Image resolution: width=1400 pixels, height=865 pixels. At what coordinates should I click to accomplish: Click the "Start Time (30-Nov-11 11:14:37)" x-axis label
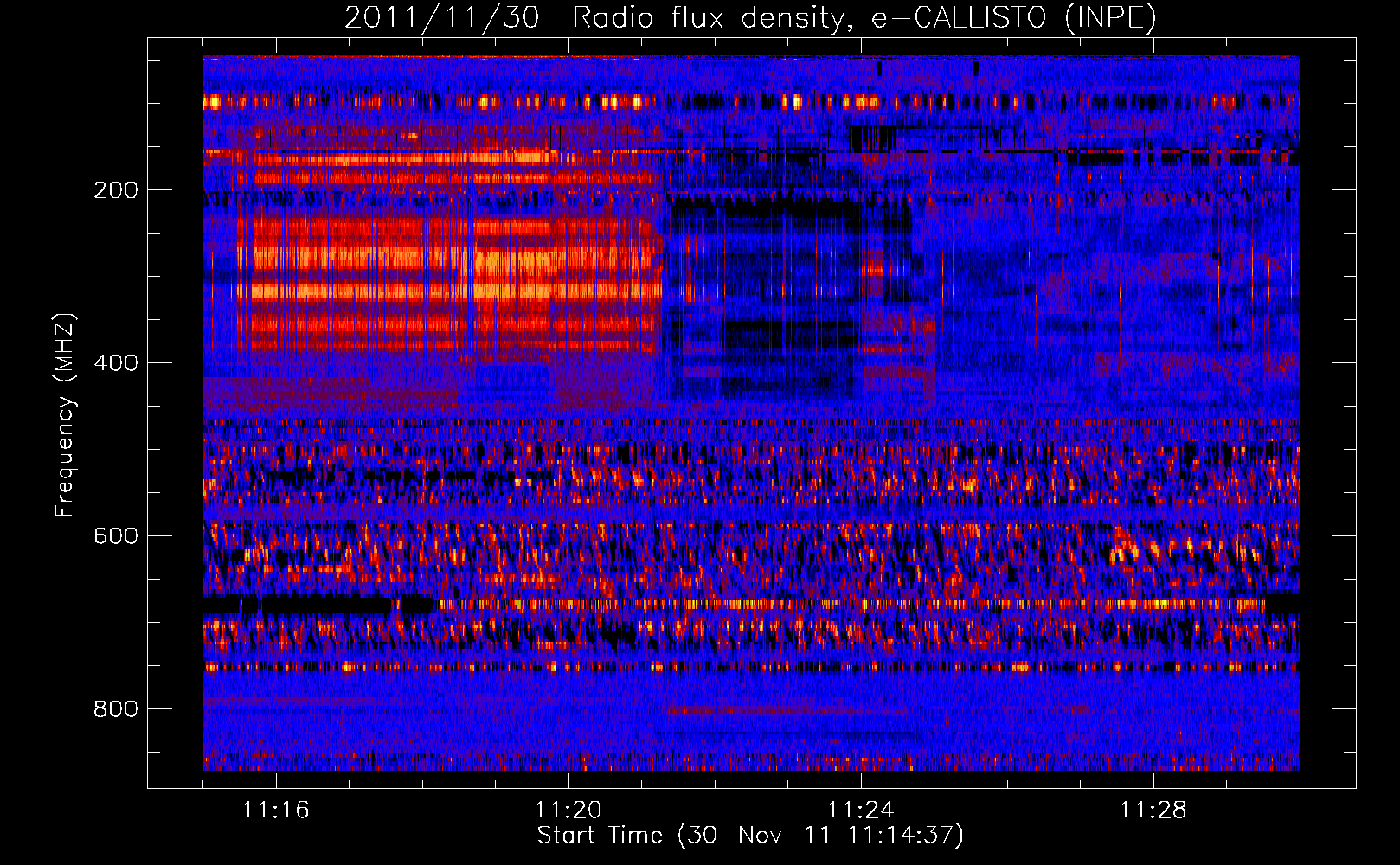[750, 836]
